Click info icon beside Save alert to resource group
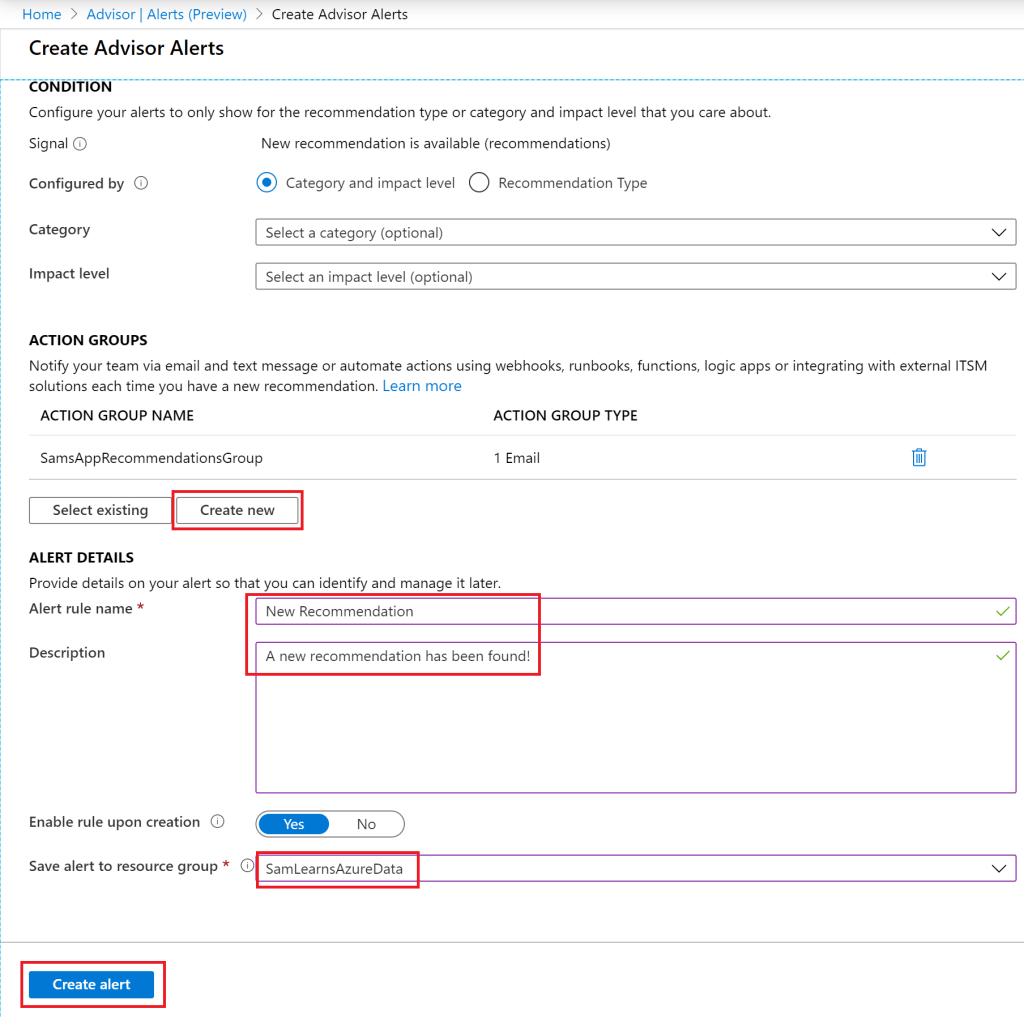The width and height of the screenshot is (1024, 1017). tap(247, 866)
